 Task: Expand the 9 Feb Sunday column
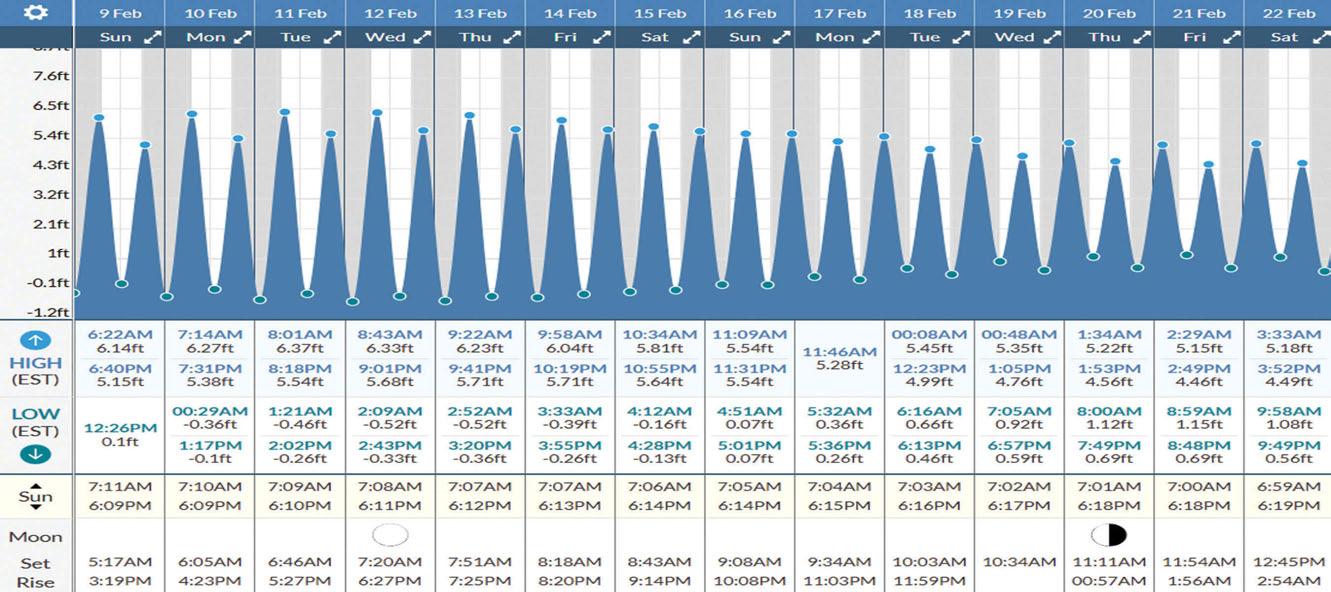(152, 38)
